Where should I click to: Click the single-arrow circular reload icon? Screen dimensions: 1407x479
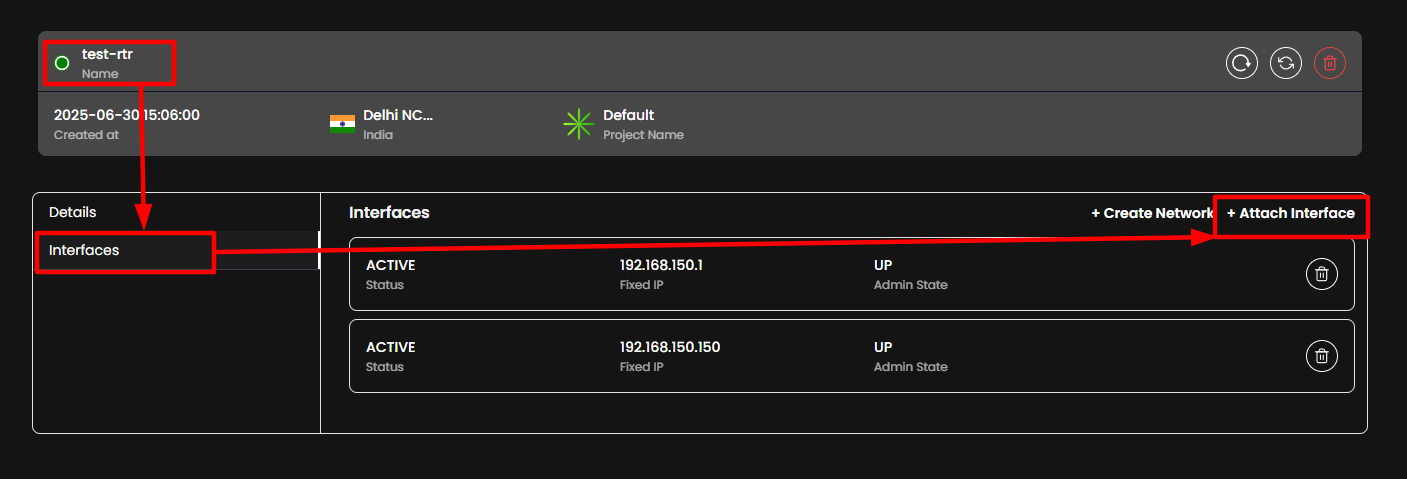click(x=1241, y=63)
